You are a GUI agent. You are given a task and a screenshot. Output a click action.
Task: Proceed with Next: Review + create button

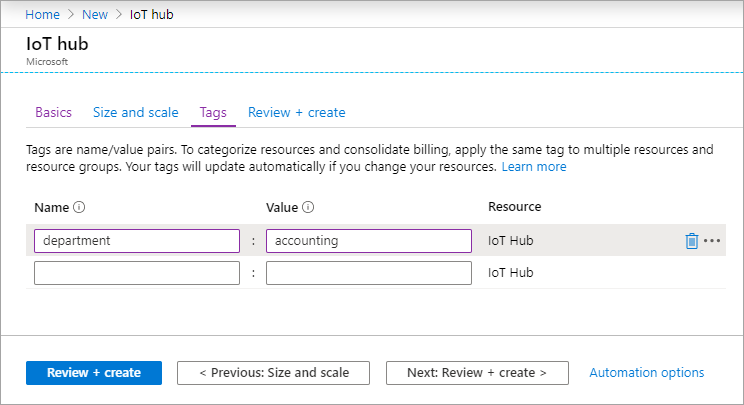[x=477, y=373]
